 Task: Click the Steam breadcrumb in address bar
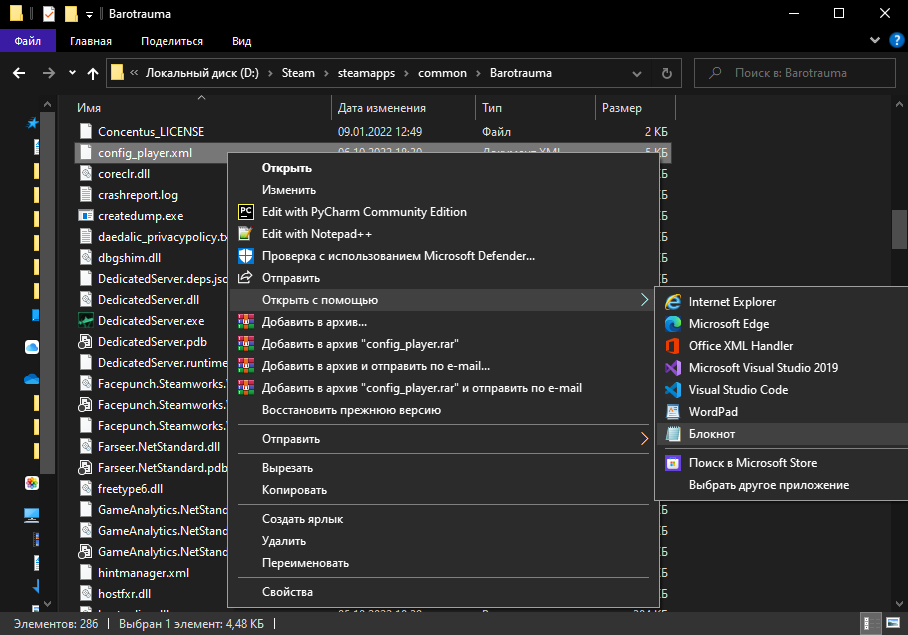[298, 73]
